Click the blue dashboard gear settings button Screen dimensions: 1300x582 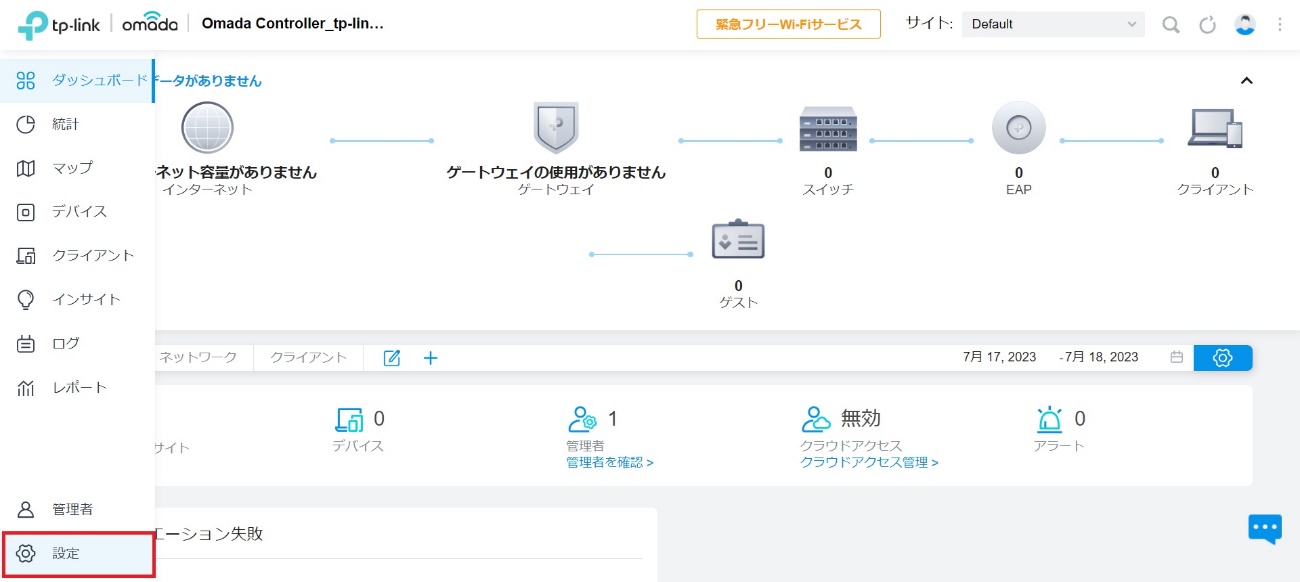pos(1222,357)
